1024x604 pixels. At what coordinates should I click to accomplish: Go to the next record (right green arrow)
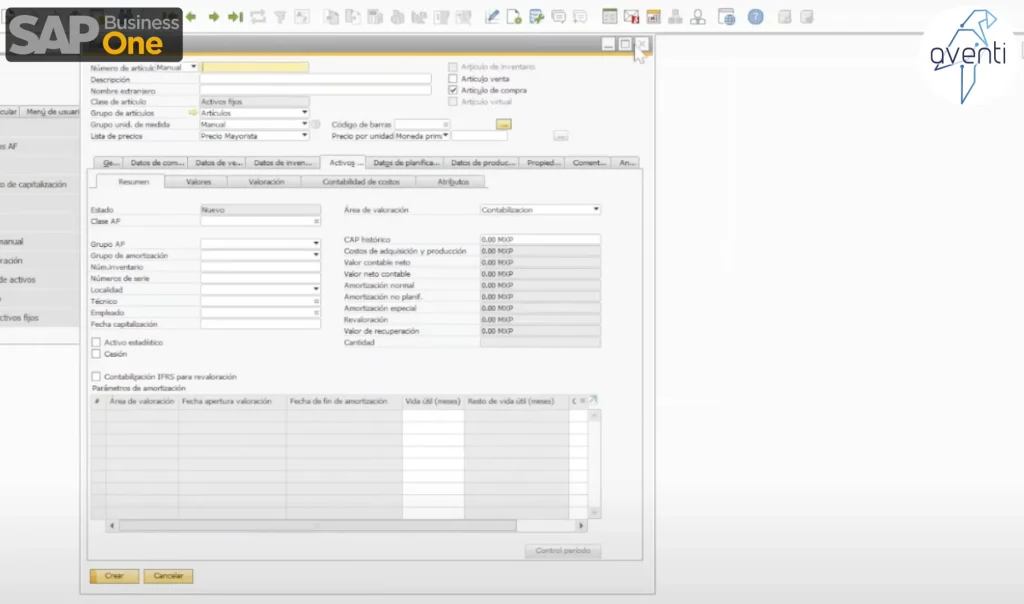[x=214, y=16]
